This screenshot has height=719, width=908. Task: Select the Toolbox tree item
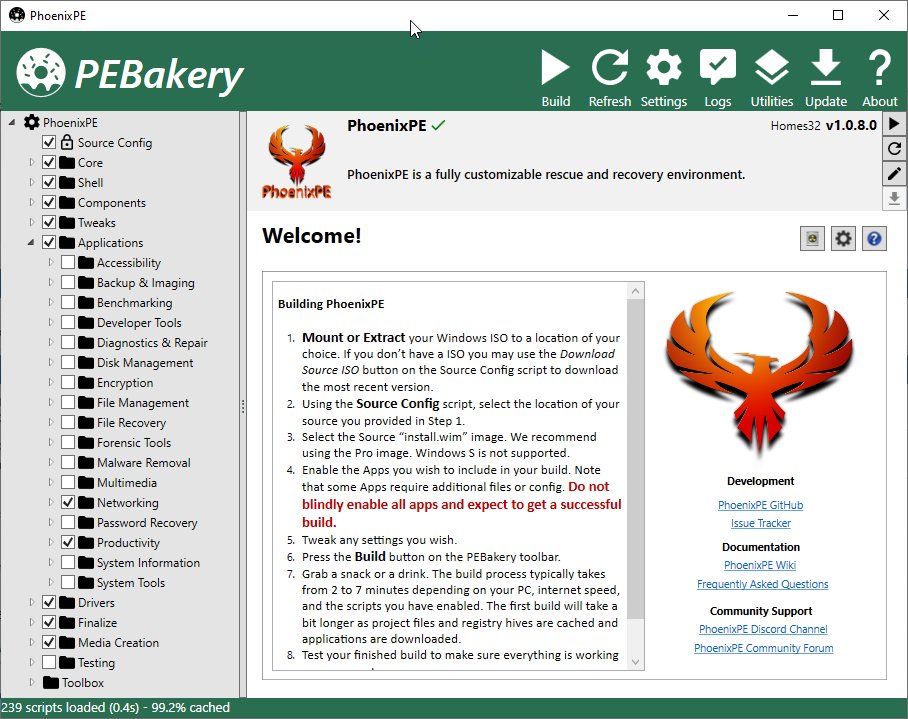click(x=83, y=683)
